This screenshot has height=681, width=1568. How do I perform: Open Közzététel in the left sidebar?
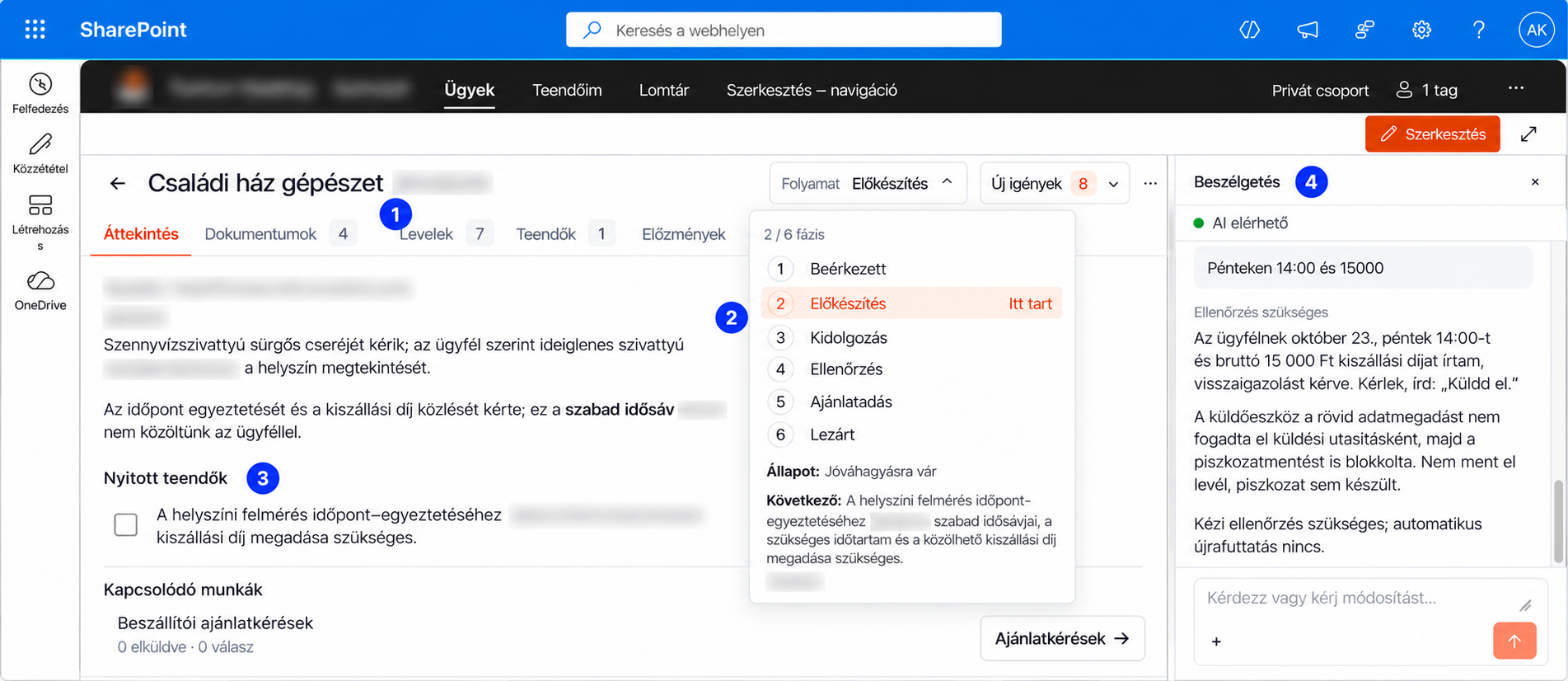click(x=40, y=153)
